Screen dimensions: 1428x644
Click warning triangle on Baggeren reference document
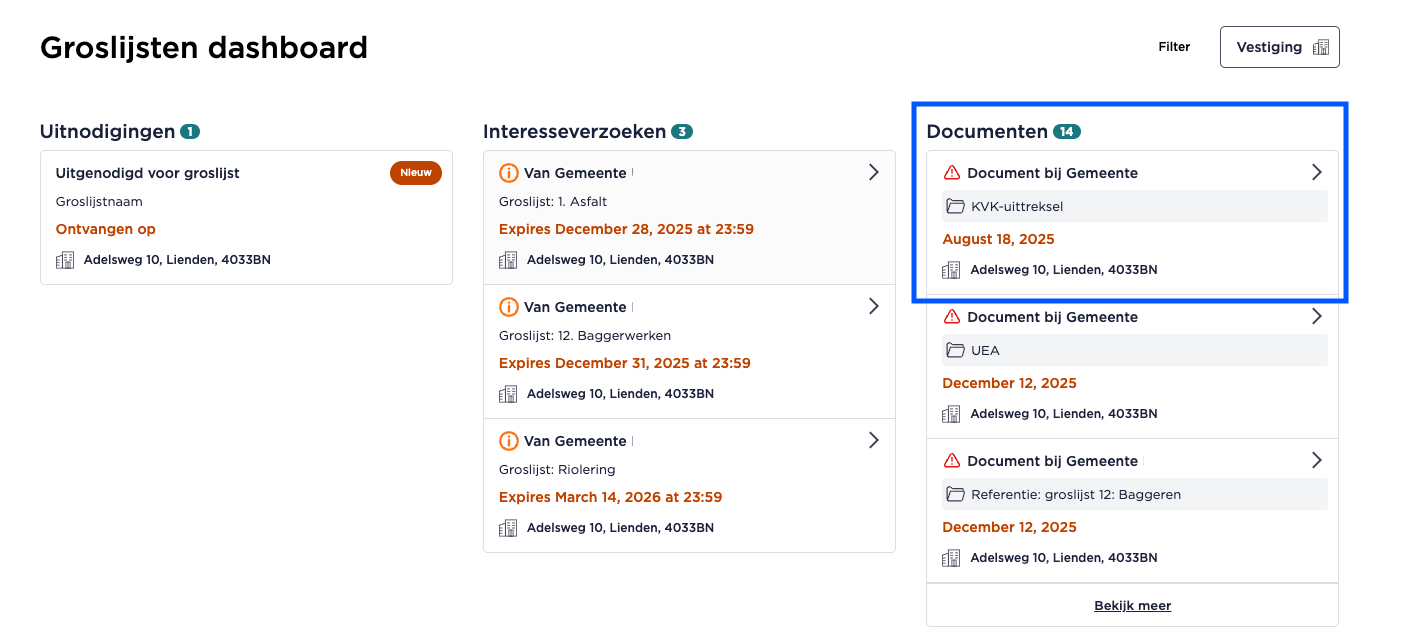(x=952, y=461)
